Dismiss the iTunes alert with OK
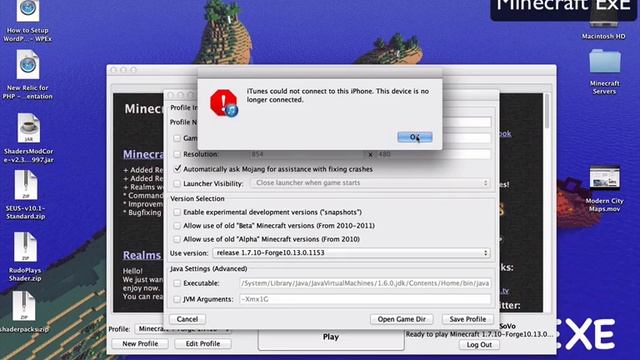This screenshot has width=640, height=360. (415, 137)
